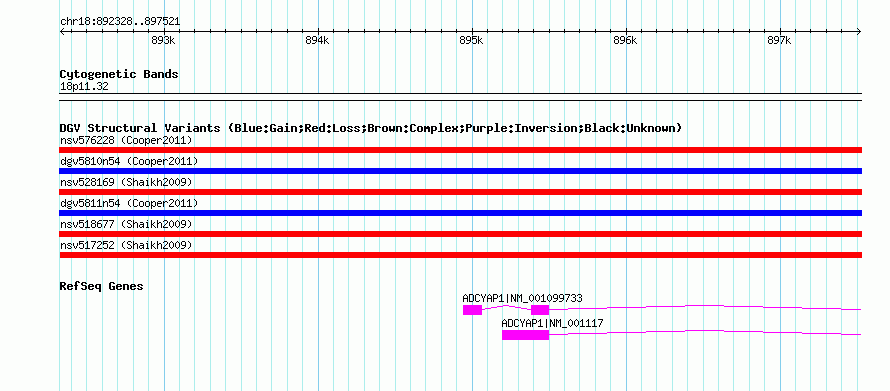Click first exon box of NM_001099733
The width and height of the screenshot is (890, 391).
(x=472, y=310)
